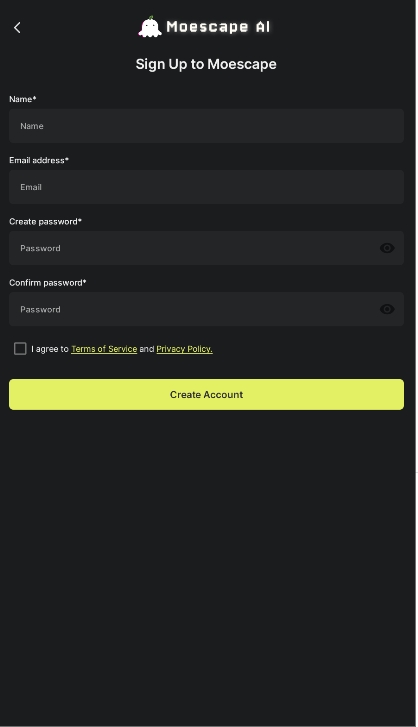Viewport: 418px width, 727px height.
Task: Click the Moescape ghost logo icon
Action: [x=150, y=27]
